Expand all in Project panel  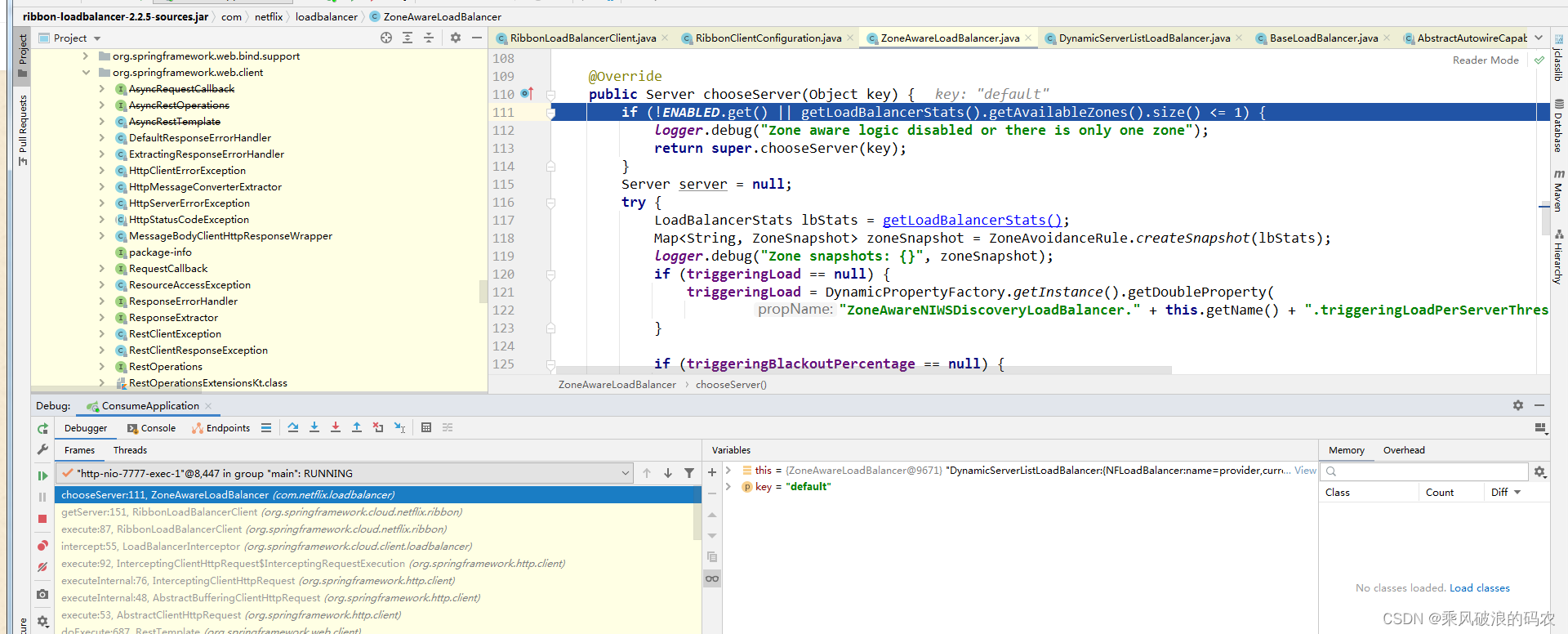tap(408, 38)
